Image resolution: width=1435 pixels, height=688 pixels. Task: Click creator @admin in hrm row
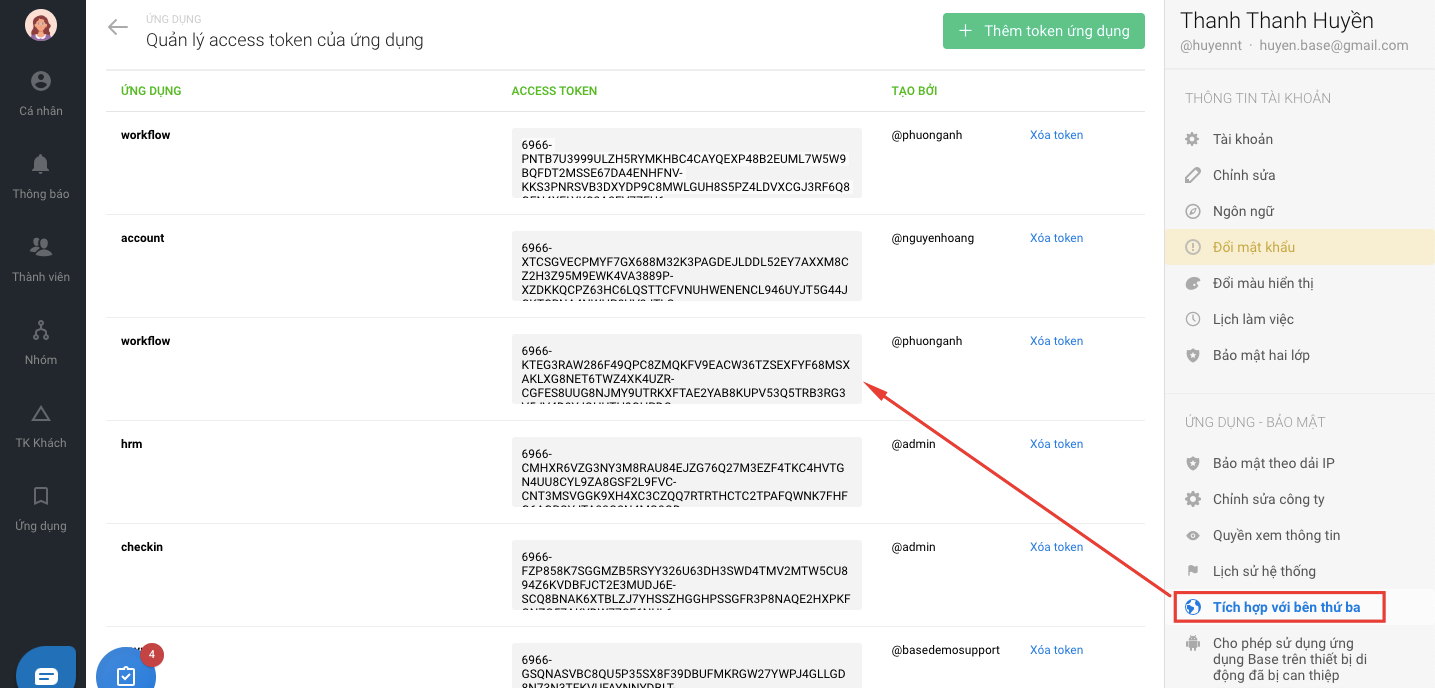pyautogui.click(x=914, y=444)
